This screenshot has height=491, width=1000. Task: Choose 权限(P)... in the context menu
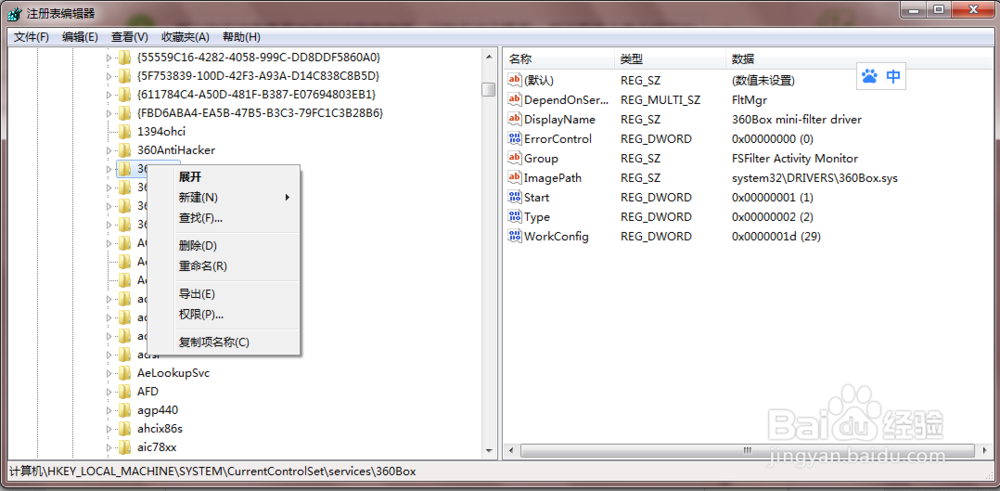click(x=224, y=314)
